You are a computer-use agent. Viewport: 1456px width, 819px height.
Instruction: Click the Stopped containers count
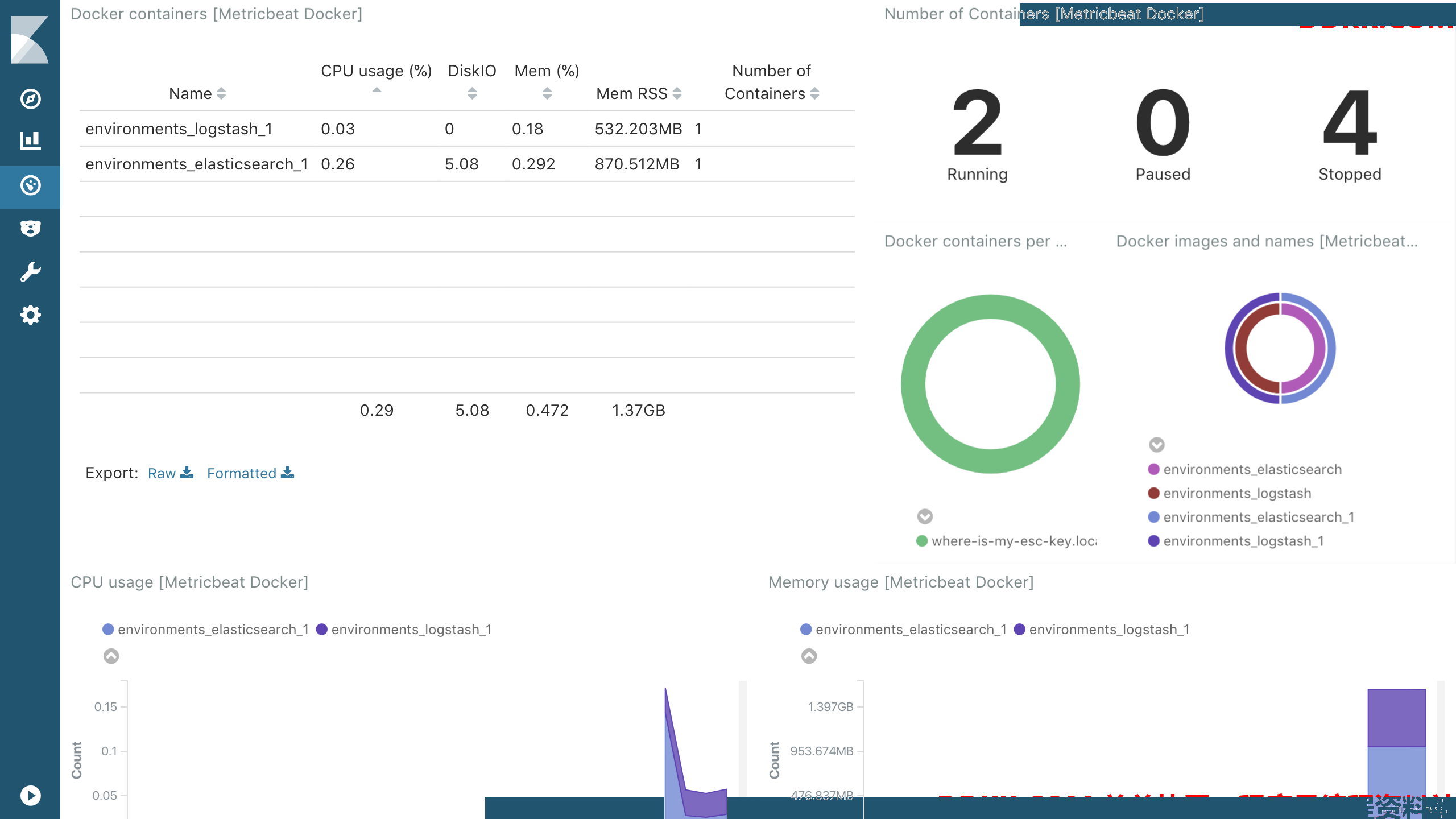coord(1350,123)
